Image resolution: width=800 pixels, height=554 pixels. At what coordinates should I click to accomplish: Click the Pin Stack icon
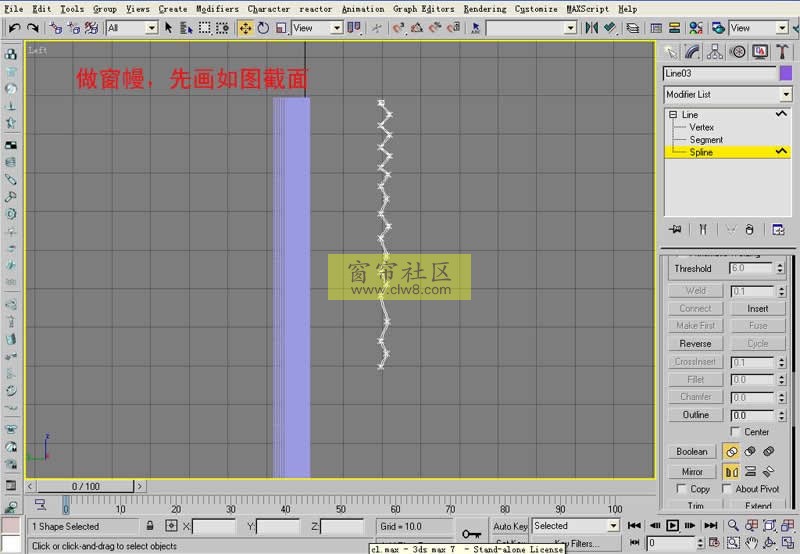tap(675, 230)
